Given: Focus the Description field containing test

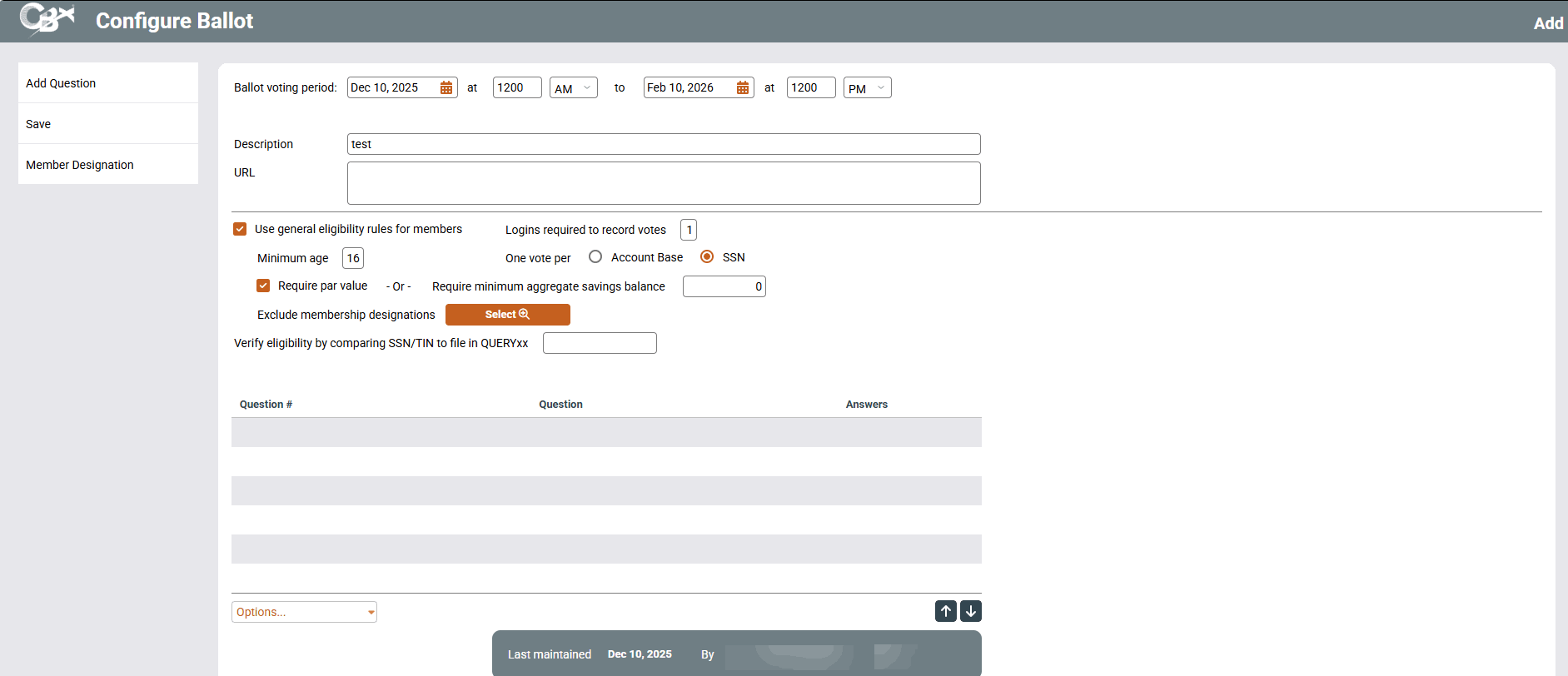Looking at the screenshot, I should (x=663, y=144).
